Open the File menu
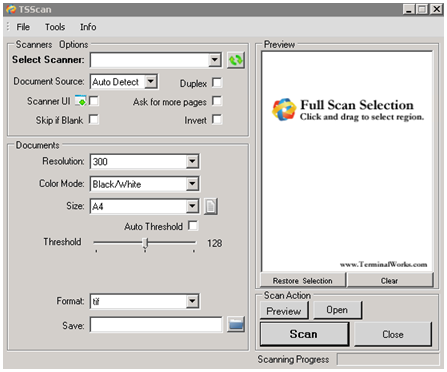The height and width of the screenshot is (372, 447). 23,27
